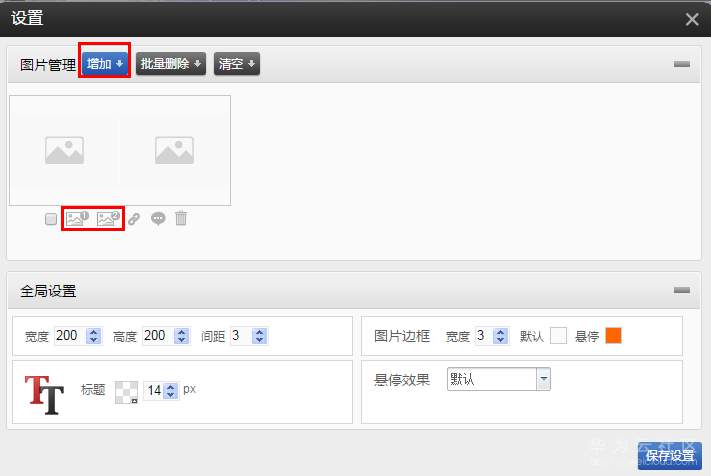The height and width of the screenshot is (476, 711).
Task: Adjust the 图片边框 宽度 stepper
Action: tap(501, 336)
